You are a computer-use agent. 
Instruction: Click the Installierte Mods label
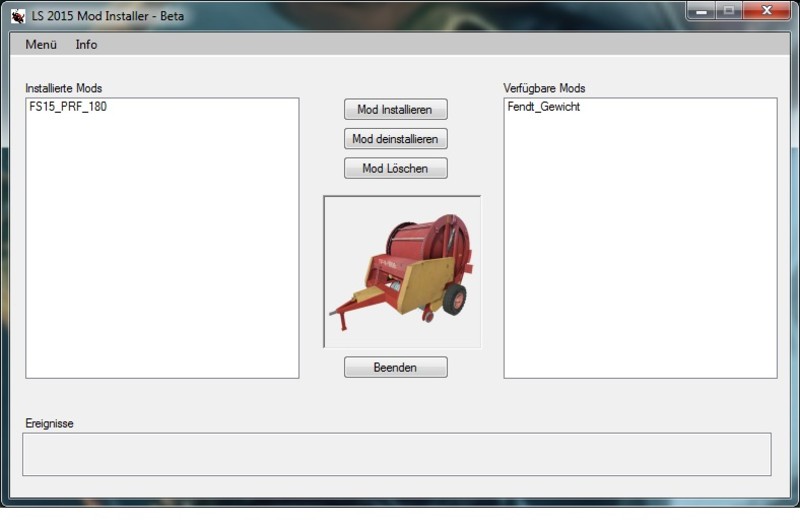63,88
